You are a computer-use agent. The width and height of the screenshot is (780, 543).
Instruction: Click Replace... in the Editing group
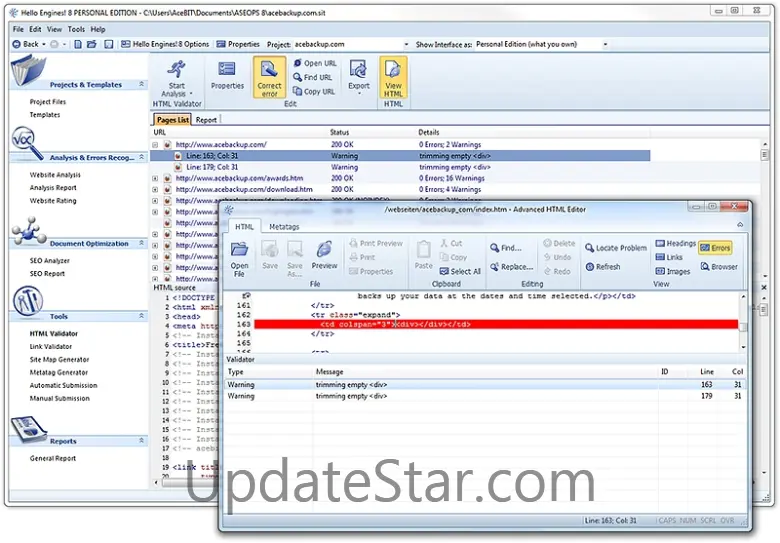(511, 267)
